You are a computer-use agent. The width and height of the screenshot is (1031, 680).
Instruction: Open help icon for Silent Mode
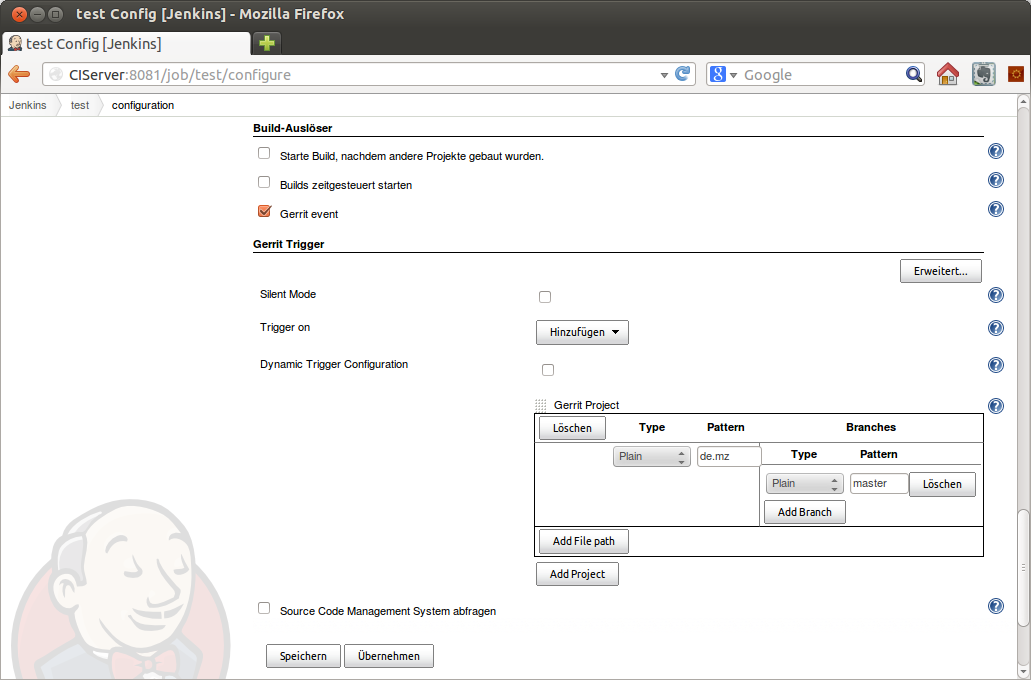[996, 295]
